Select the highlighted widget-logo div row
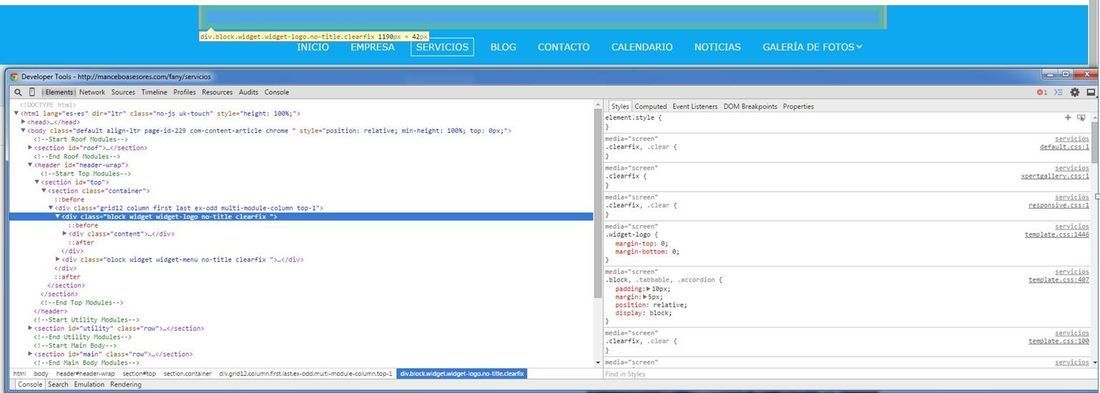1100x393 pixels. point(301,217)
